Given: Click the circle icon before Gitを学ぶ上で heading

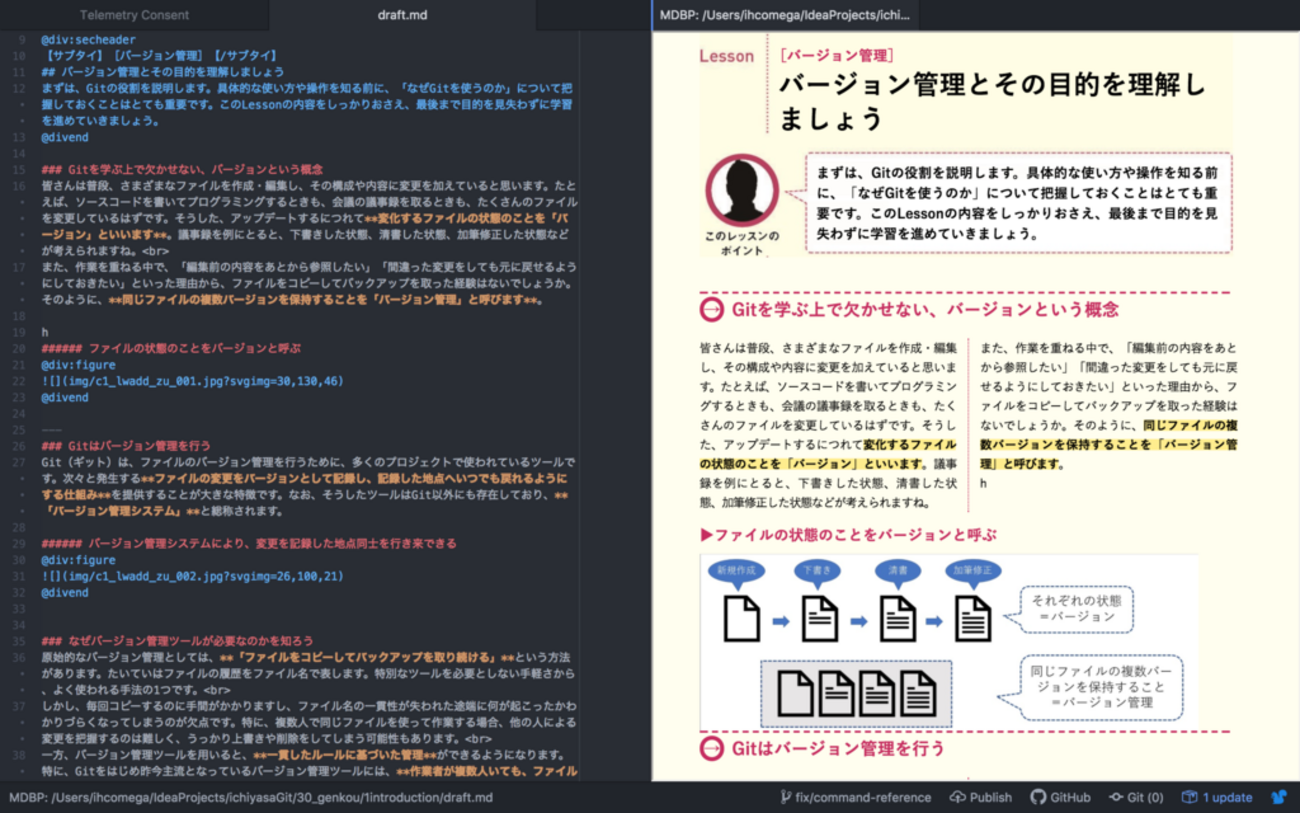Looking at the screenshot, I should 711,310.
